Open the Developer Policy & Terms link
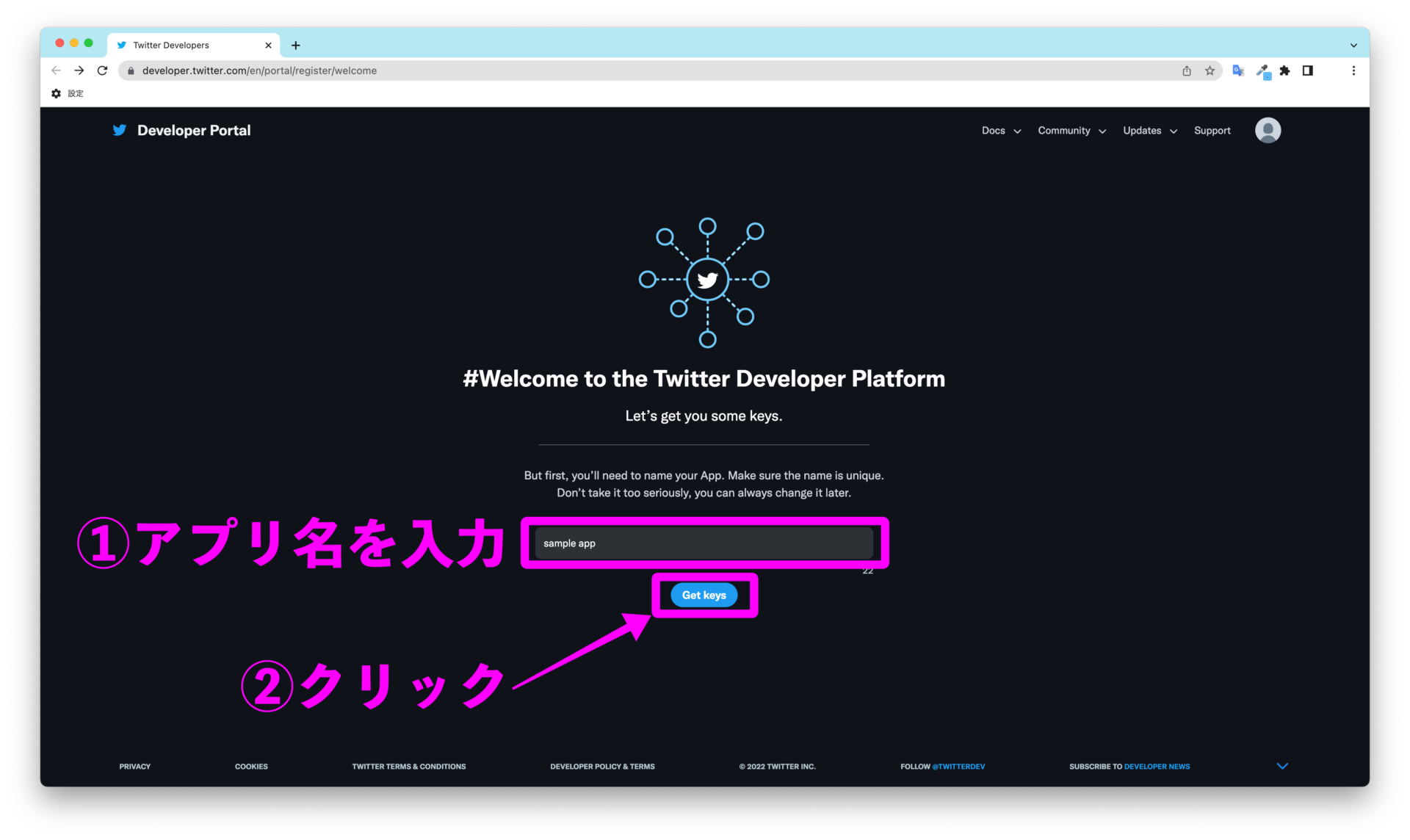Screen dimensions: 1410x840 pos(601,766)
